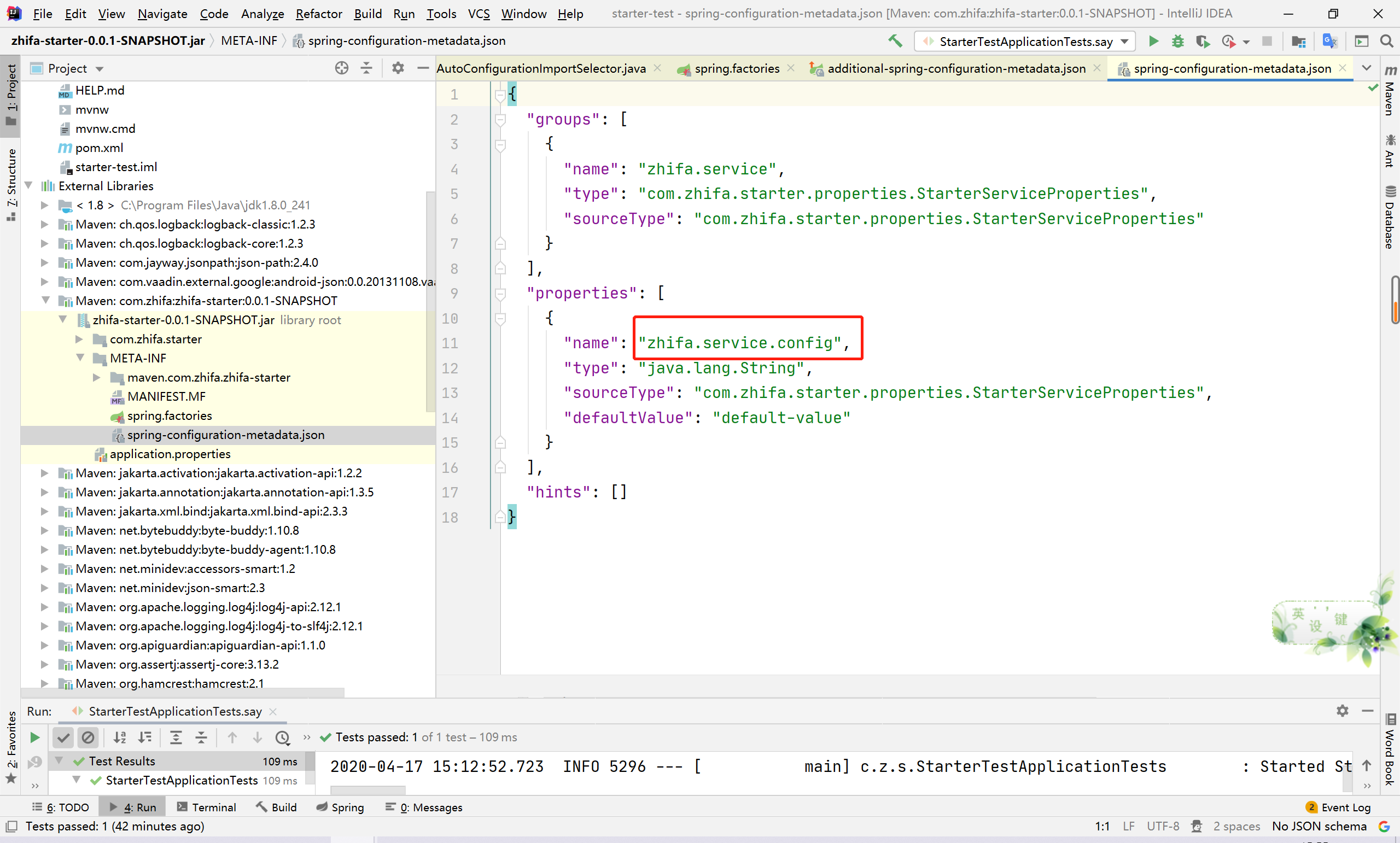The width and height of the screenshot is (1400, 843).
Task: Click Search Everywhere magnifier icon
Action: coord(1386,41)
